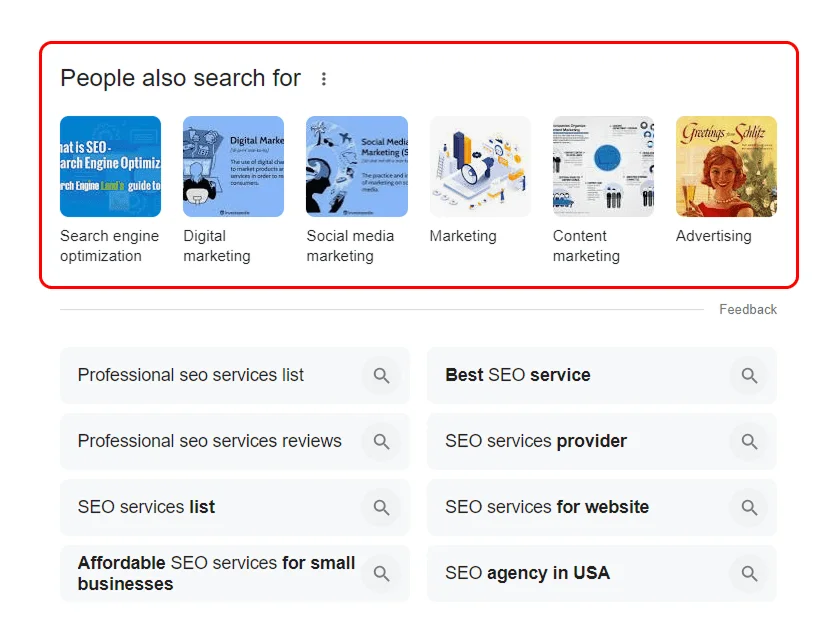Click the magnifier icon next to Professional seo services reviews
Viewport: 838px width, 630px height.
point(381,441)
